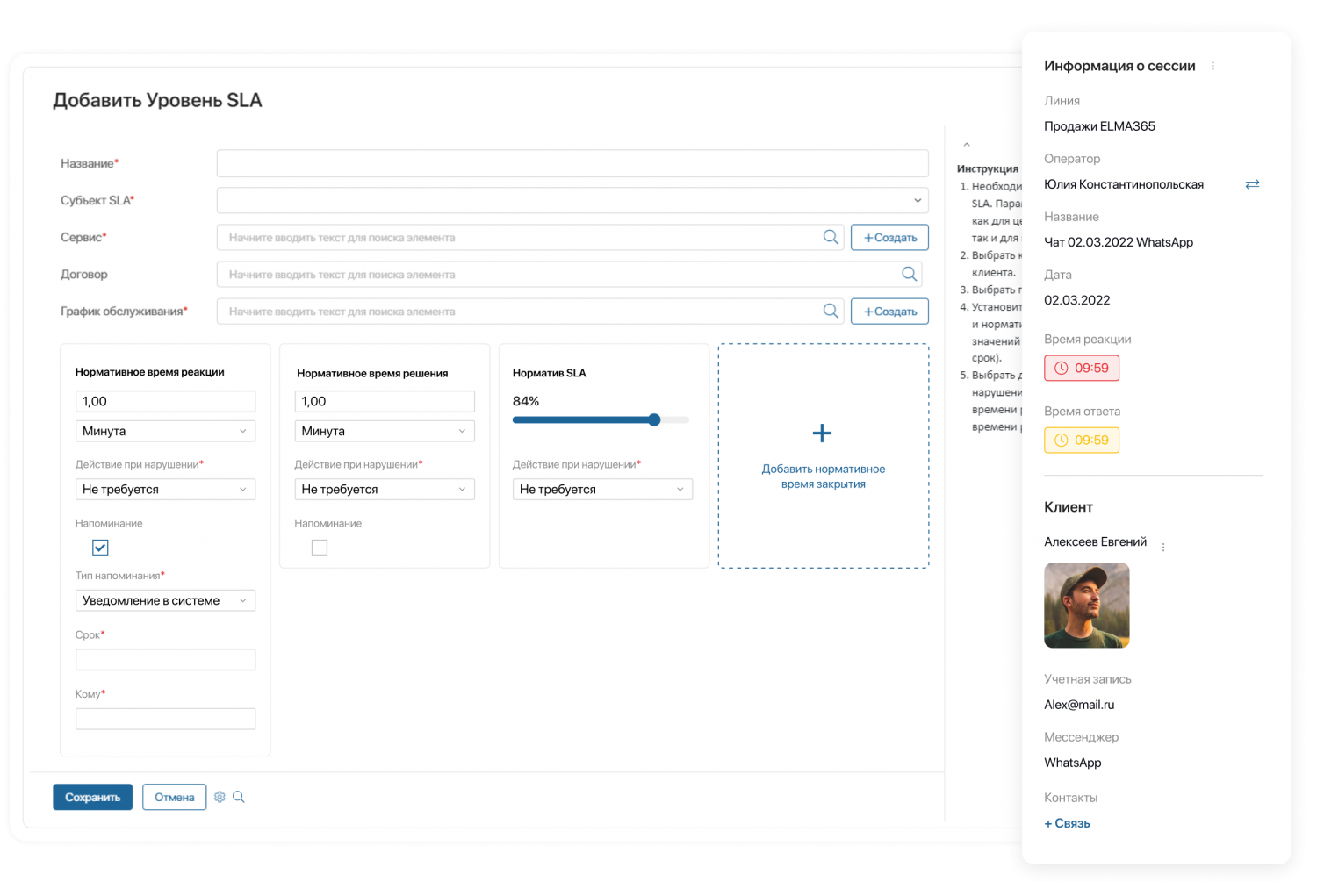Open the settings gear next to Отмена
The image size is (1317, 896).
point(219,797)
